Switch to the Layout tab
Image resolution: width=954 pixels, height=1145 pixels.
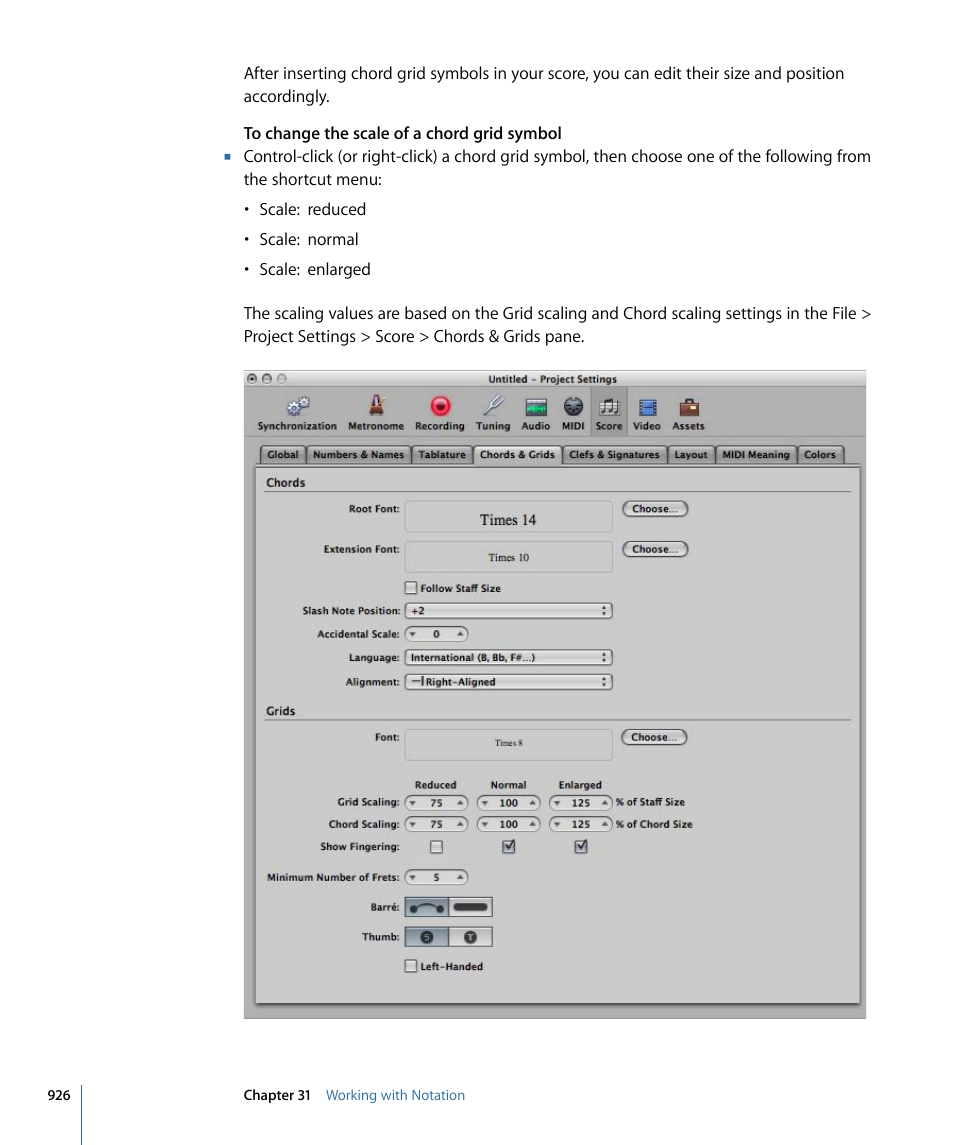click(x=690, y=454)
